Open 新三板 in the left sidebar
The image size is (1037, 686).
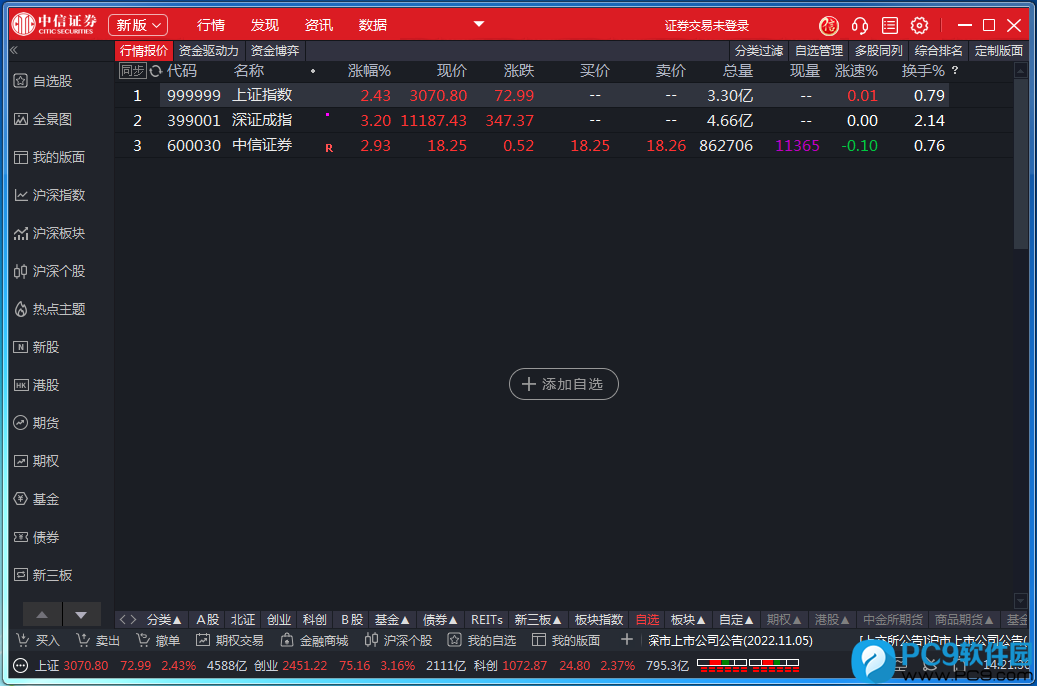pos(43,576)
